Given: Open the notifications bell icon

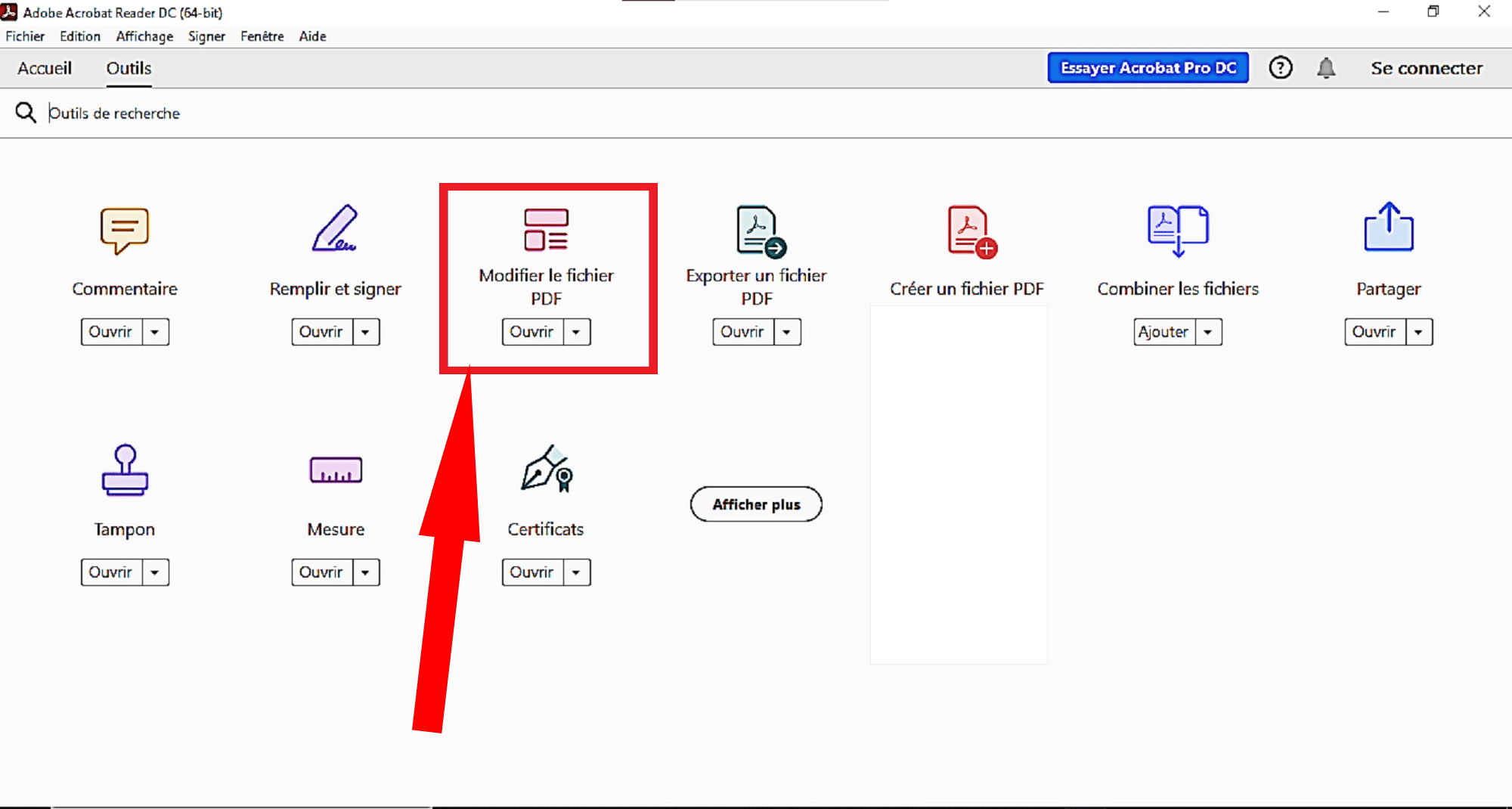Looking at the screenshot, I should (x=1326, y=68).
